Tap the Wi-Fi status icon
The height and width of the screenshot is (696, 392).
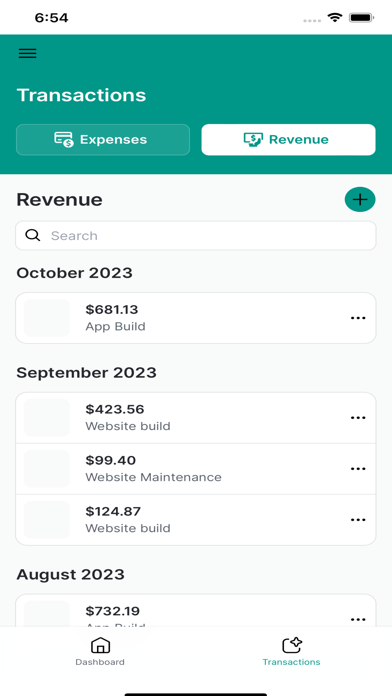335,18
